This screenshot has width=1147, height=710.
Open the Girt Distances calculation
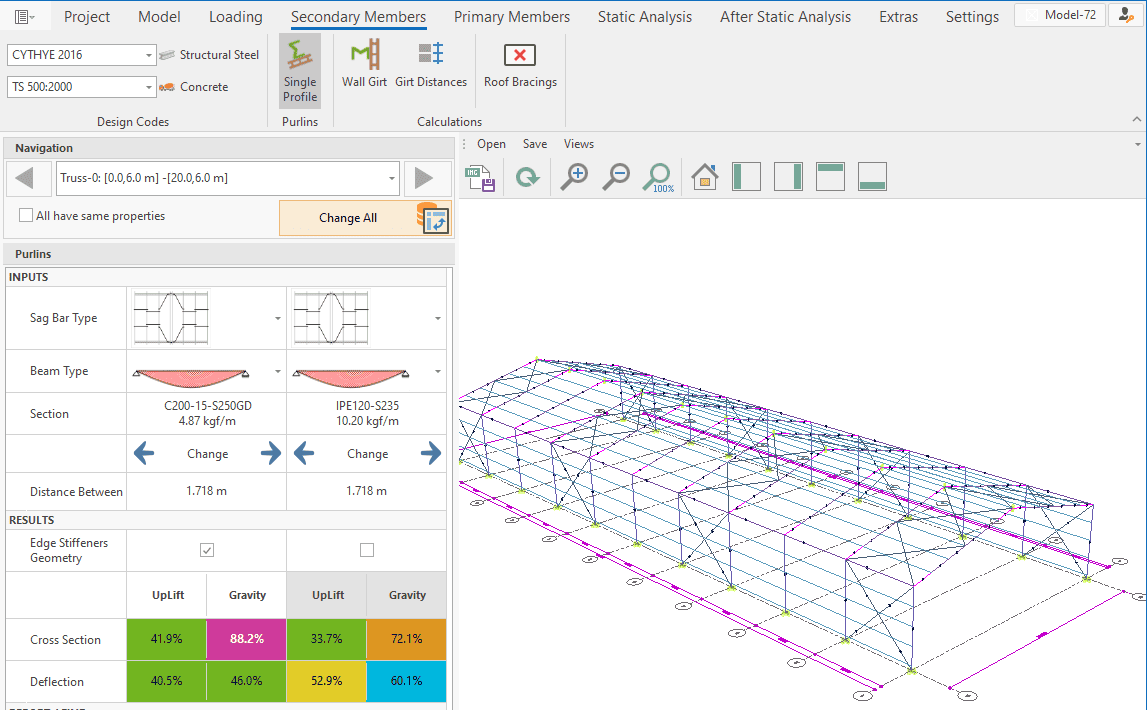(431, 66)
